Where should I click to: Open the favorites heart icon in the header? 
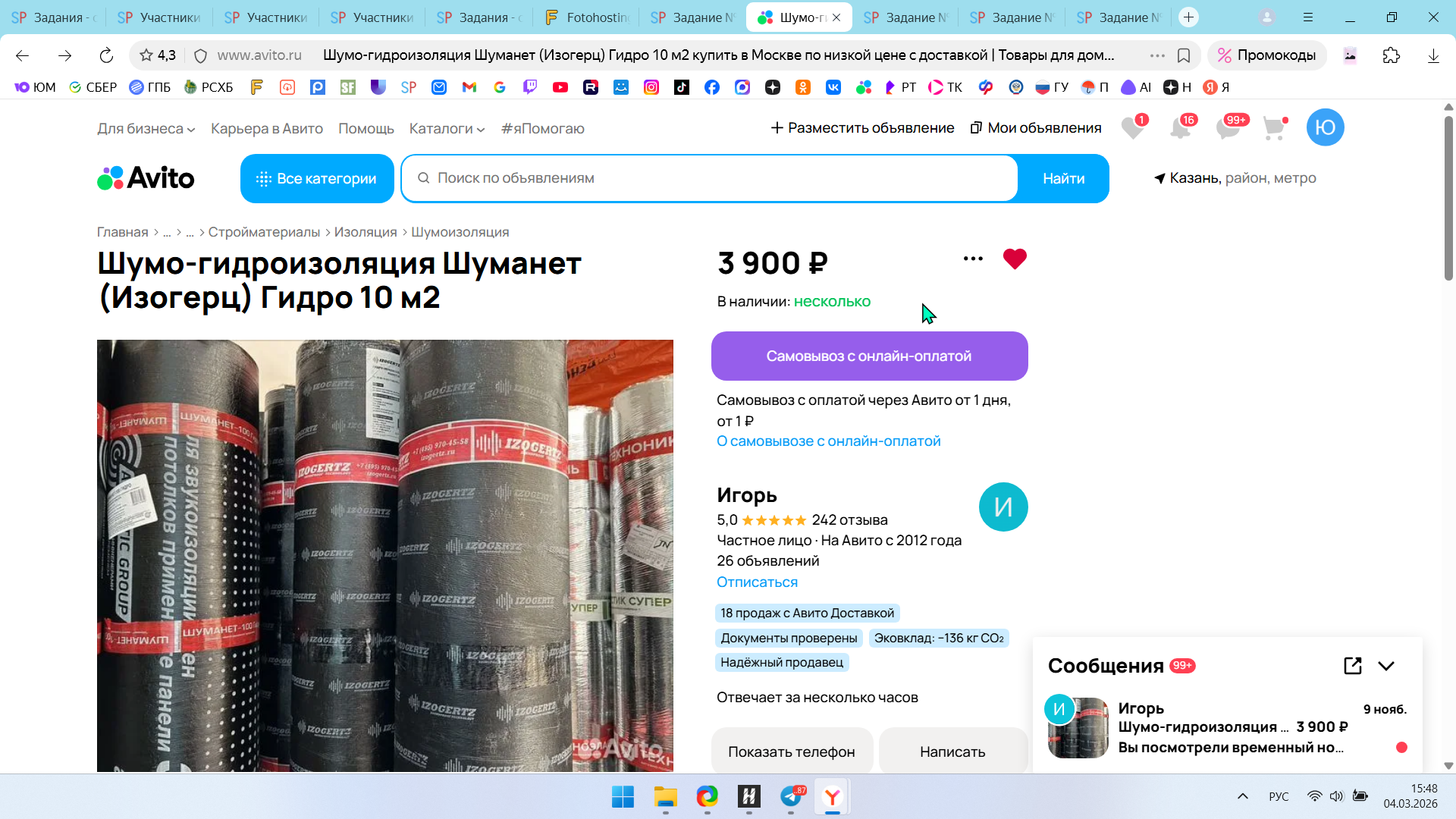[x=1132, y=128]
